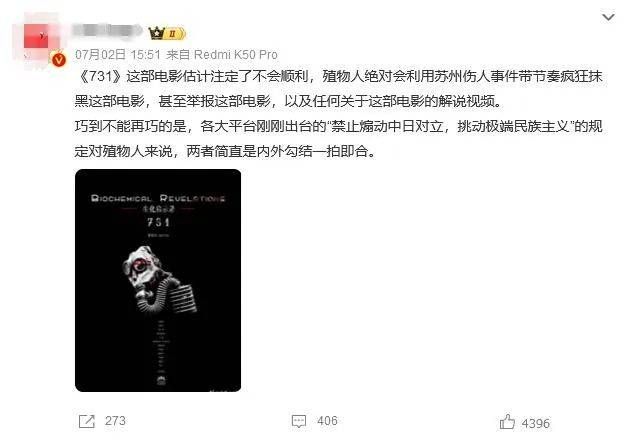
Task: Click the level II member badge
Action: point(176,34)
